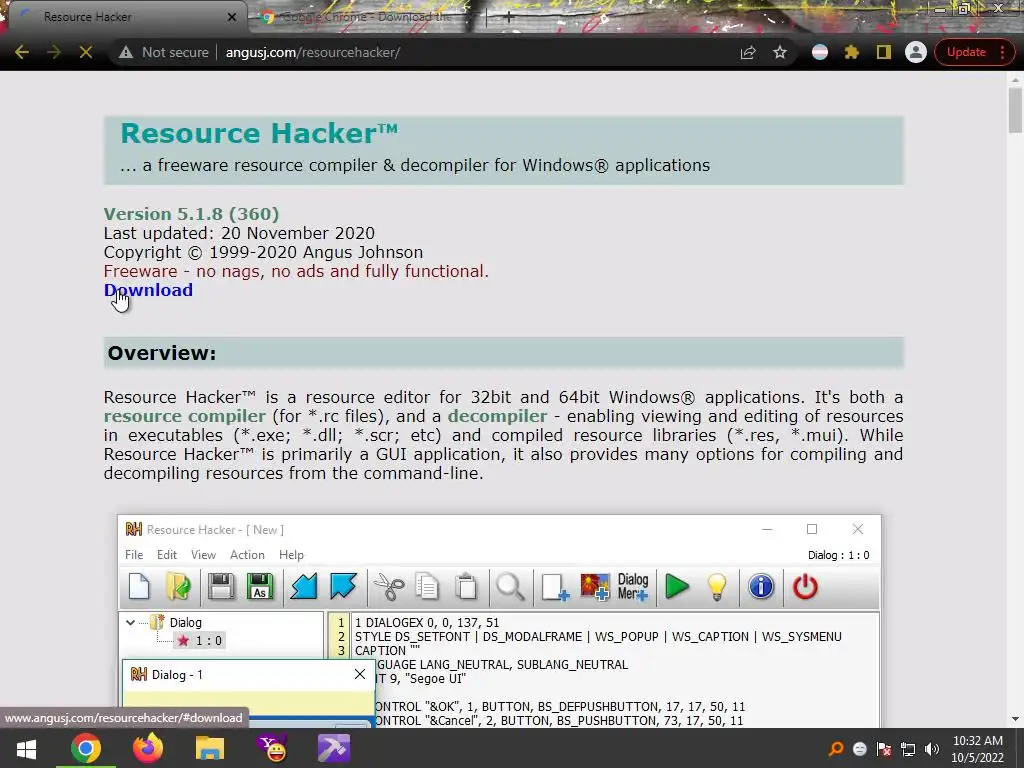Click the green Compile play icon

click(677, 586)
